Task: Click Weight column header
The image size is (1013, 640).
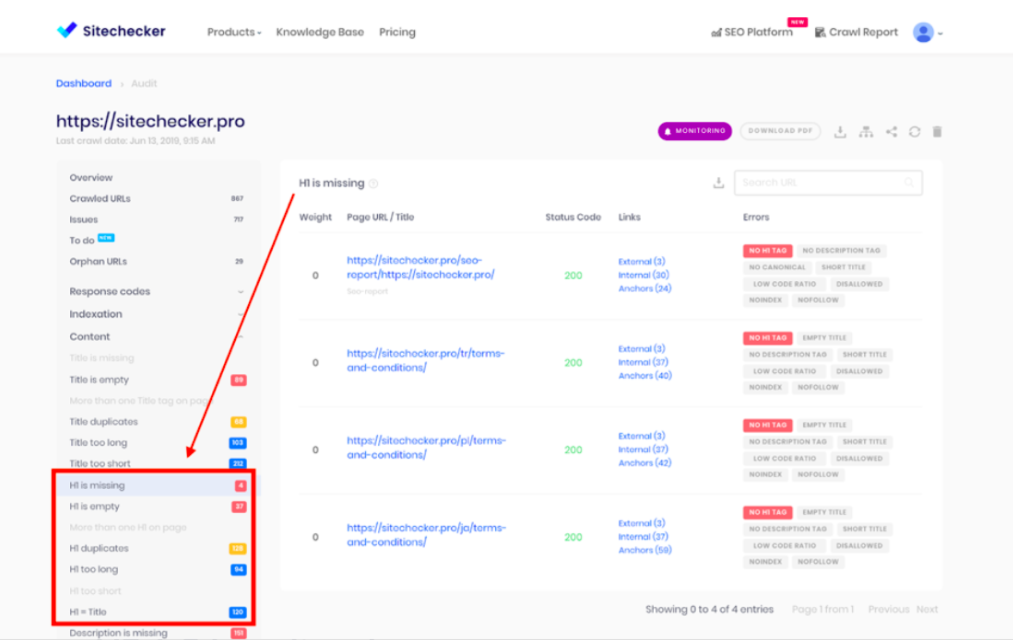Action: tap(315, 217)
